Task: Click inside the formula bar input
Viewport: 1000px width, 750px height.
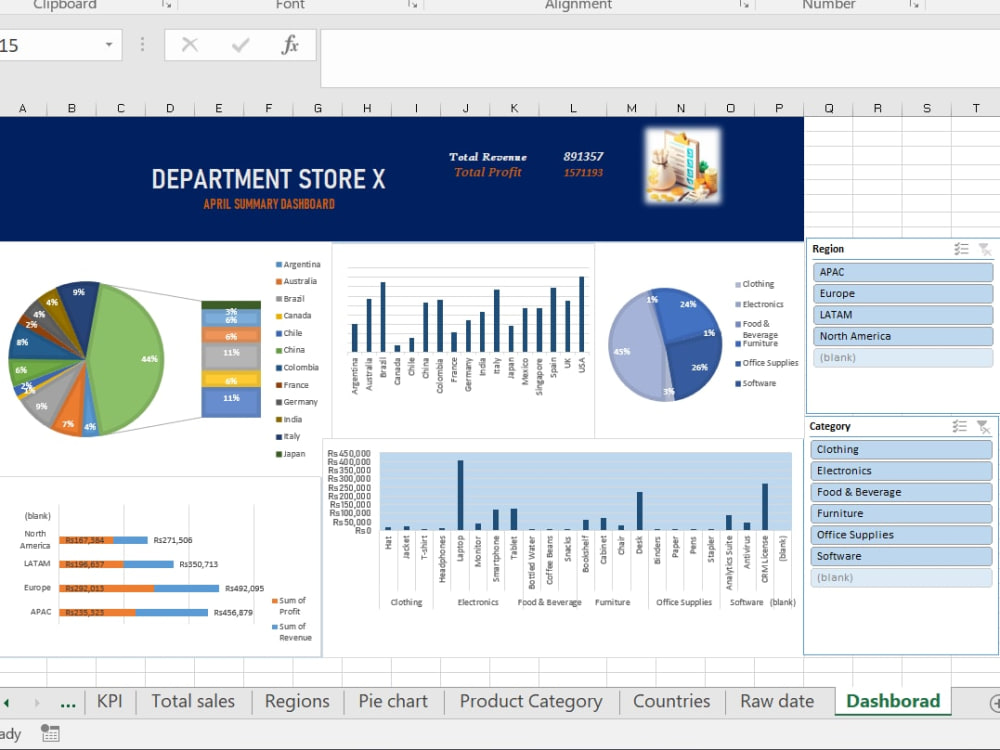Action: coord(660,58)
